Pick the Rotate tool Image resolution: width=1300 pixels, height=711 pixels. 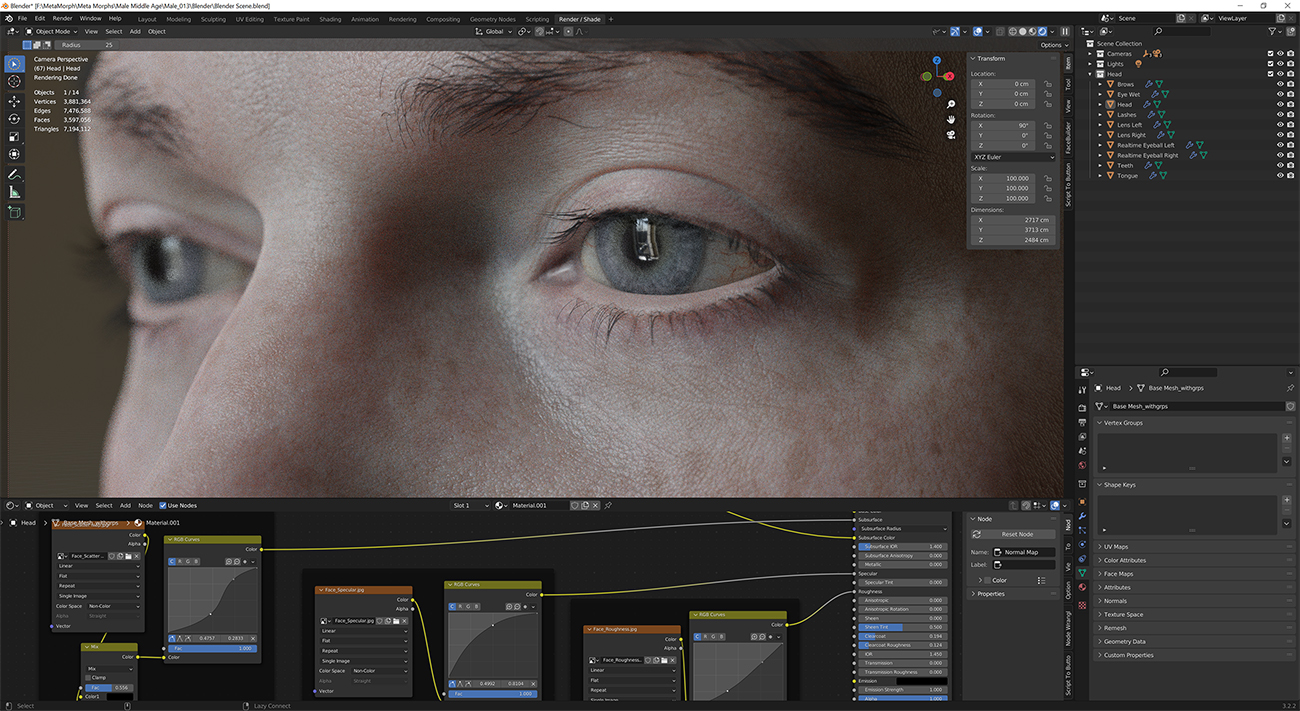(x=14, y=119)
